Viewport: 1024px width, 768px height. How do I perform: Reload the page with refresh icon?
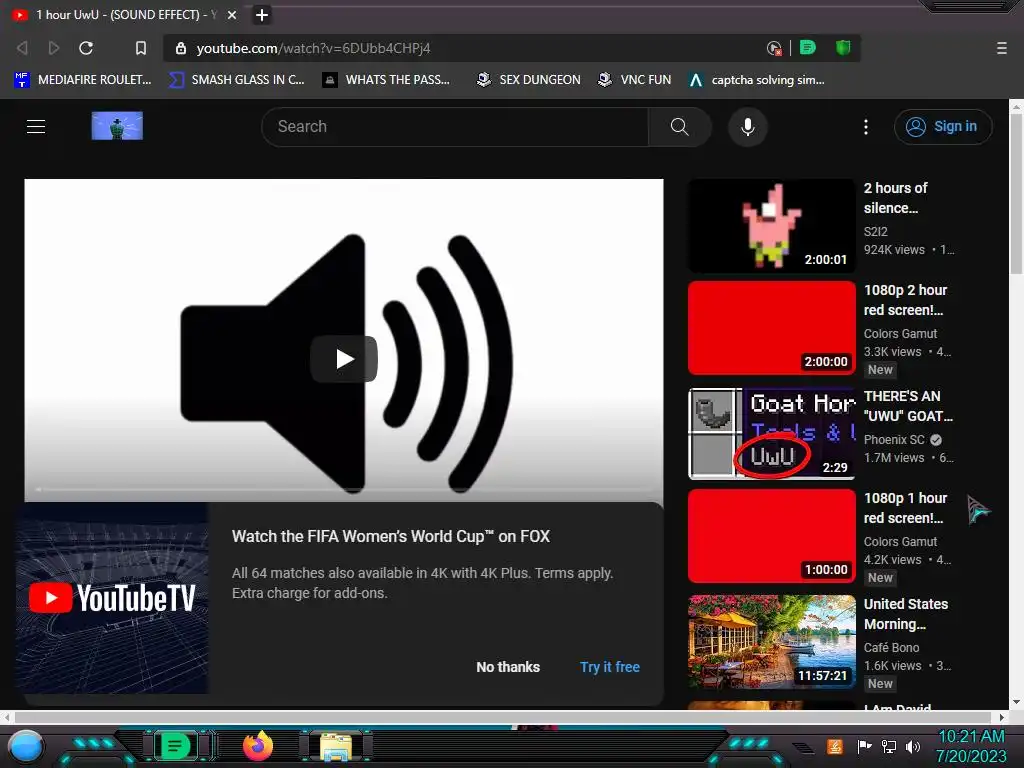(86, 48)
